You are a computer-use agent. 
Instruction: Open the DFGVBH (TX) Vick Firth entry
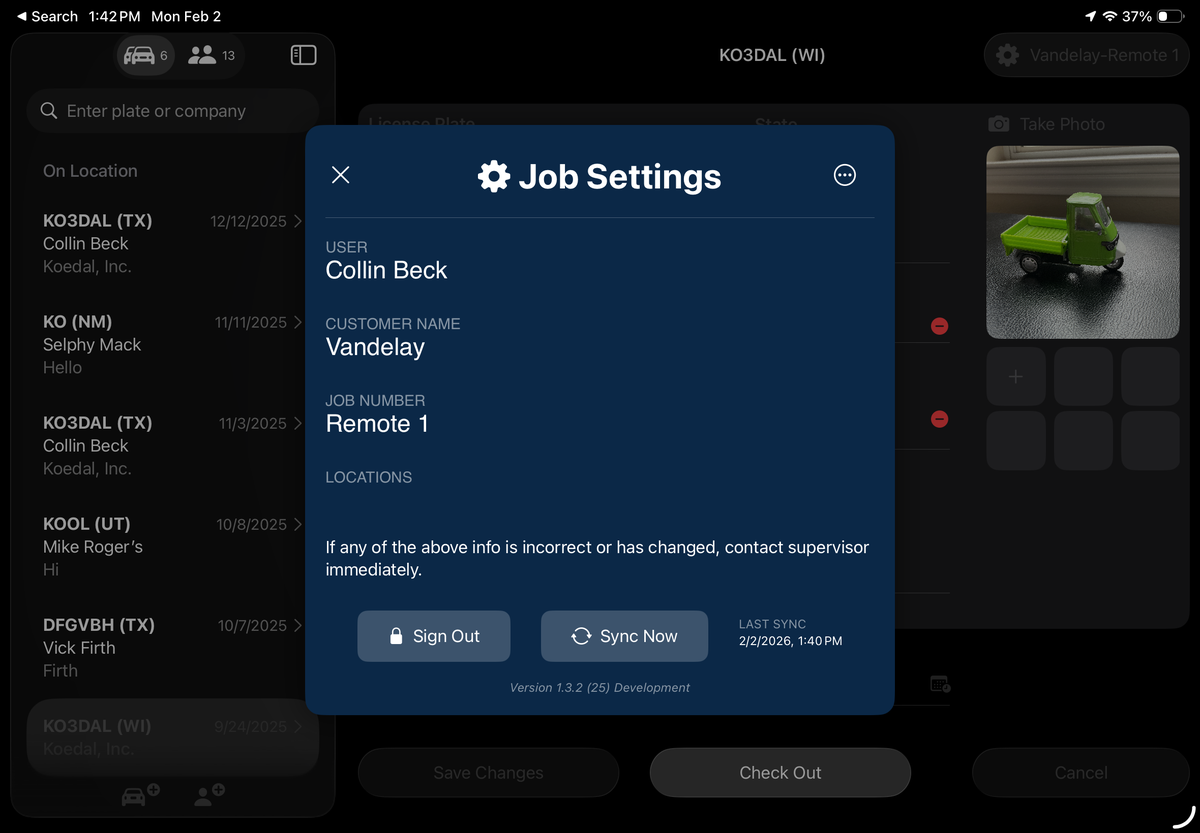(172, 647)
